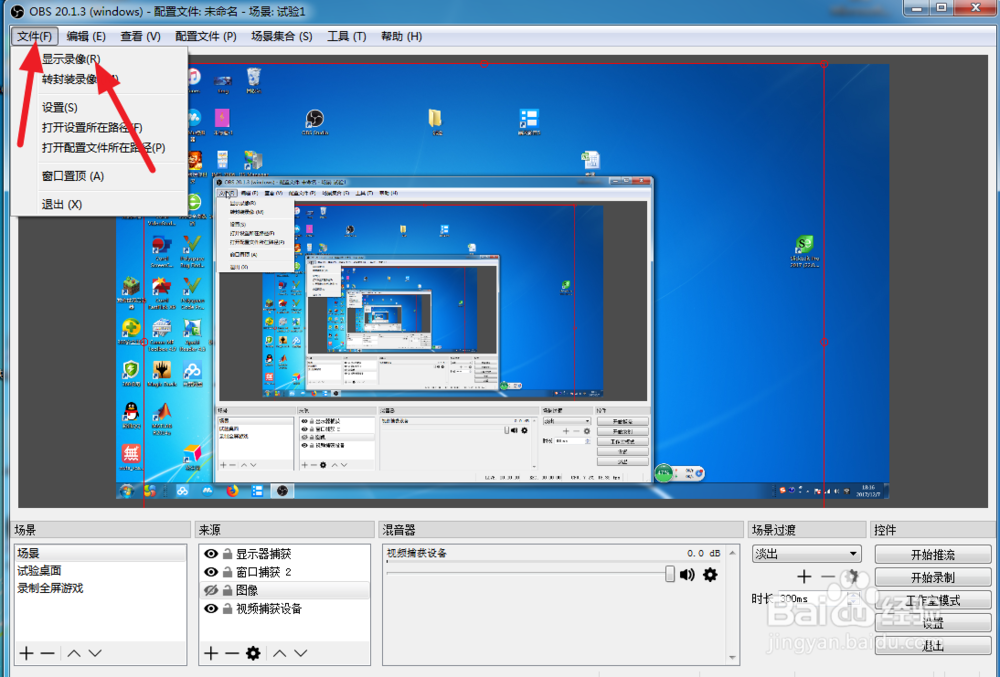Viewport: 1000px width, 677px height.
Task: Choose 显示录像 (R) from the File menu
Action: (71, 59)
